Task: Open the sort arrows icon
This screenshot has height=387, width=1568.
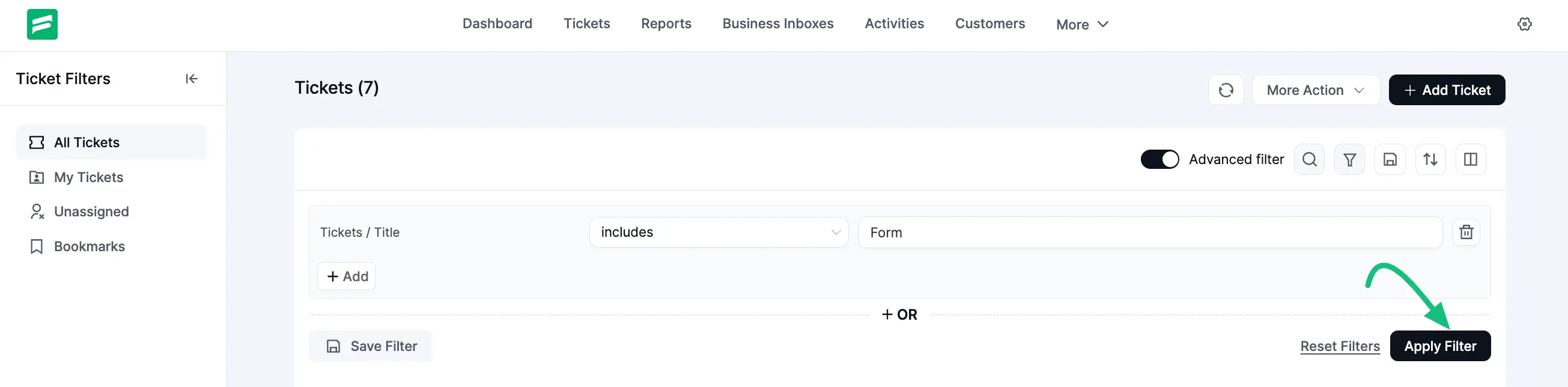Action: 1430,159
